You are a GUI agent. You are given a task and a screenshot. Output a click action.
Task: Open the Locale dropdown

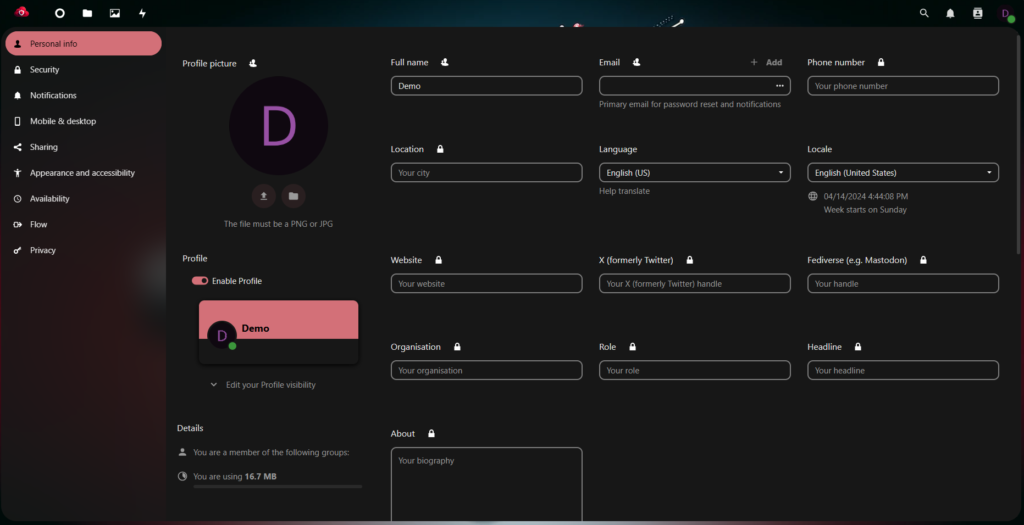[x=903, y=172]
